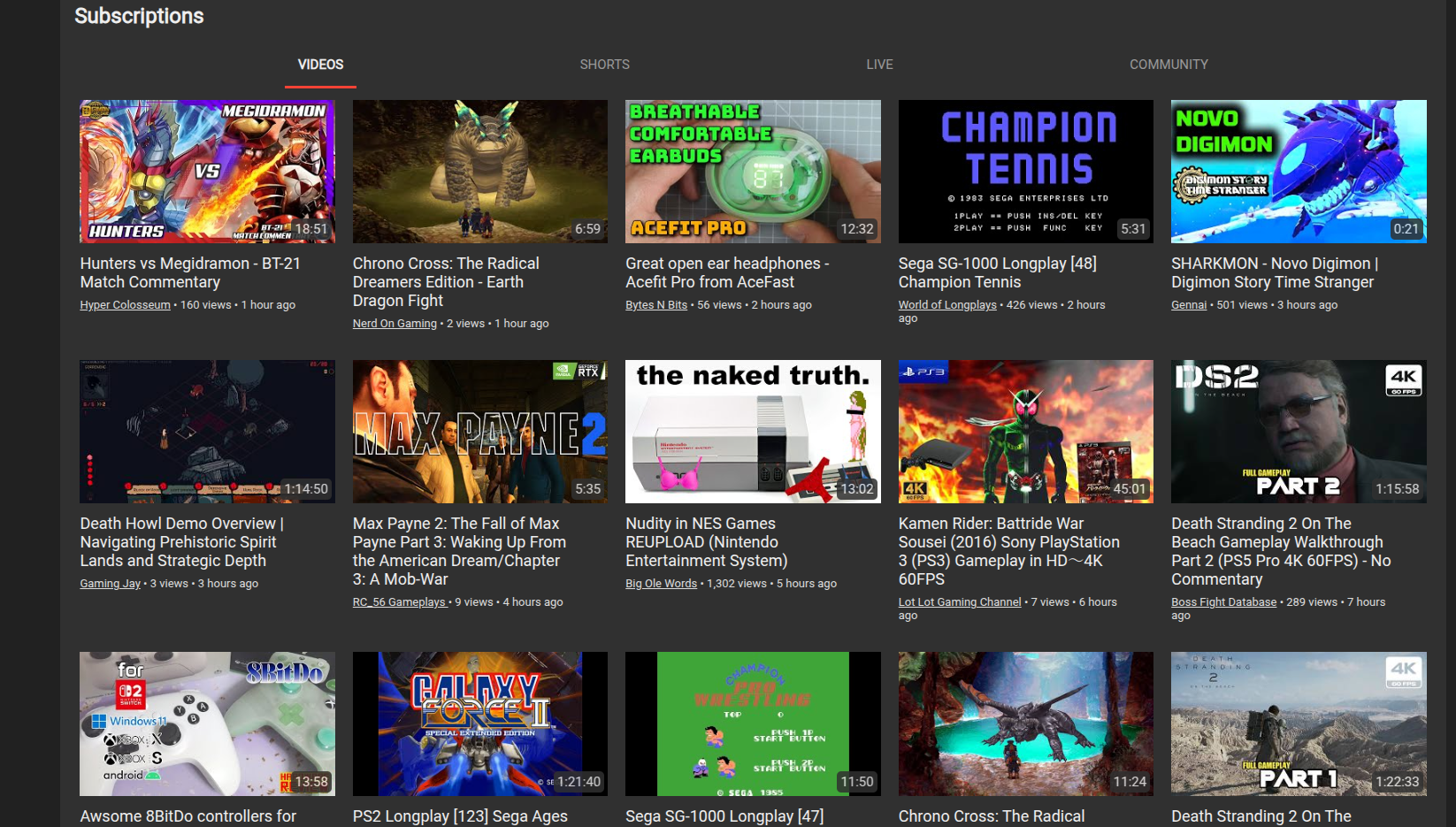This screenshot has width=1456, height=827.
Task: Click title 'PS2 Longplay [123] Sega Ages'
Action: point(460,816)
